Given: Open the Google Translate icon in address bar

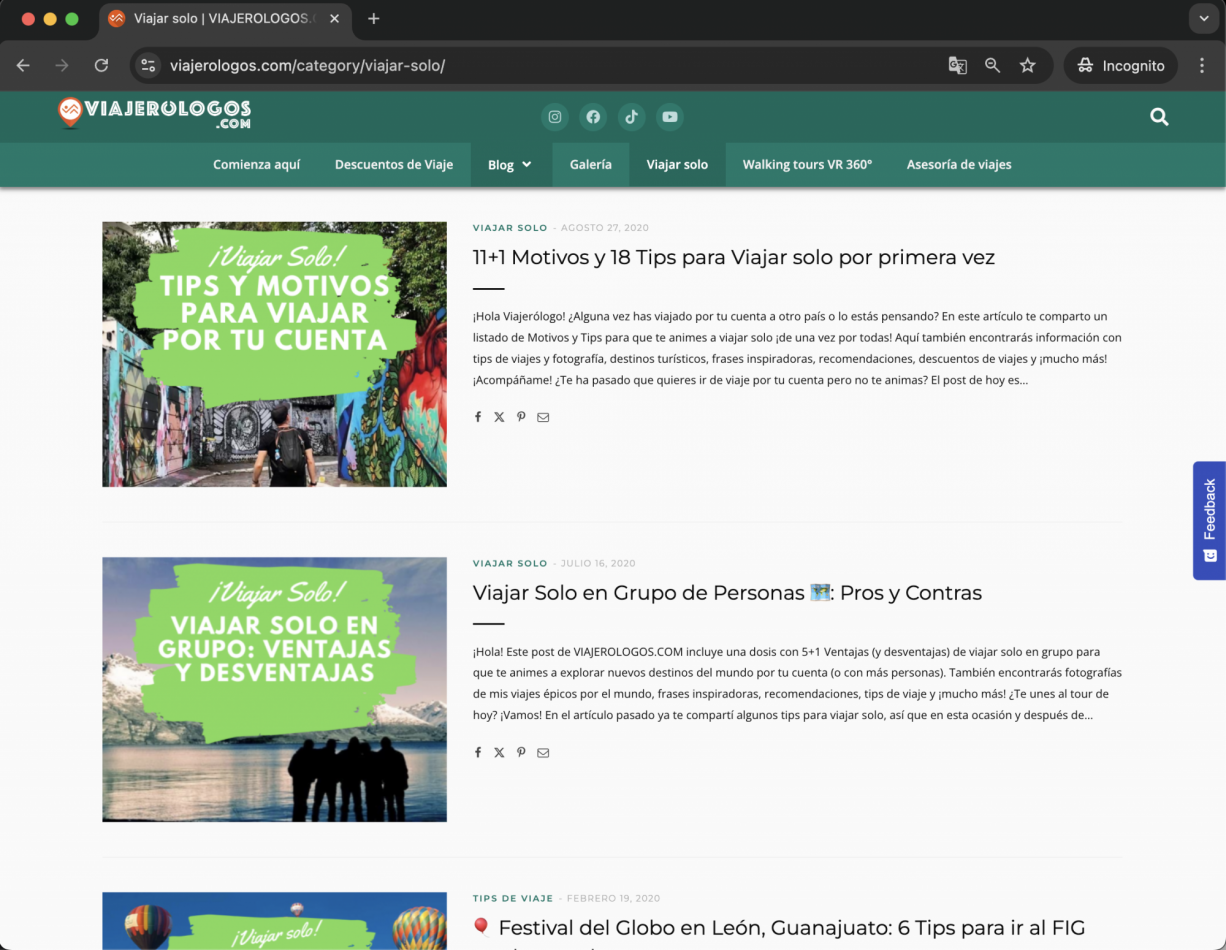Looking at the screenshot, I should coord(957,65).
